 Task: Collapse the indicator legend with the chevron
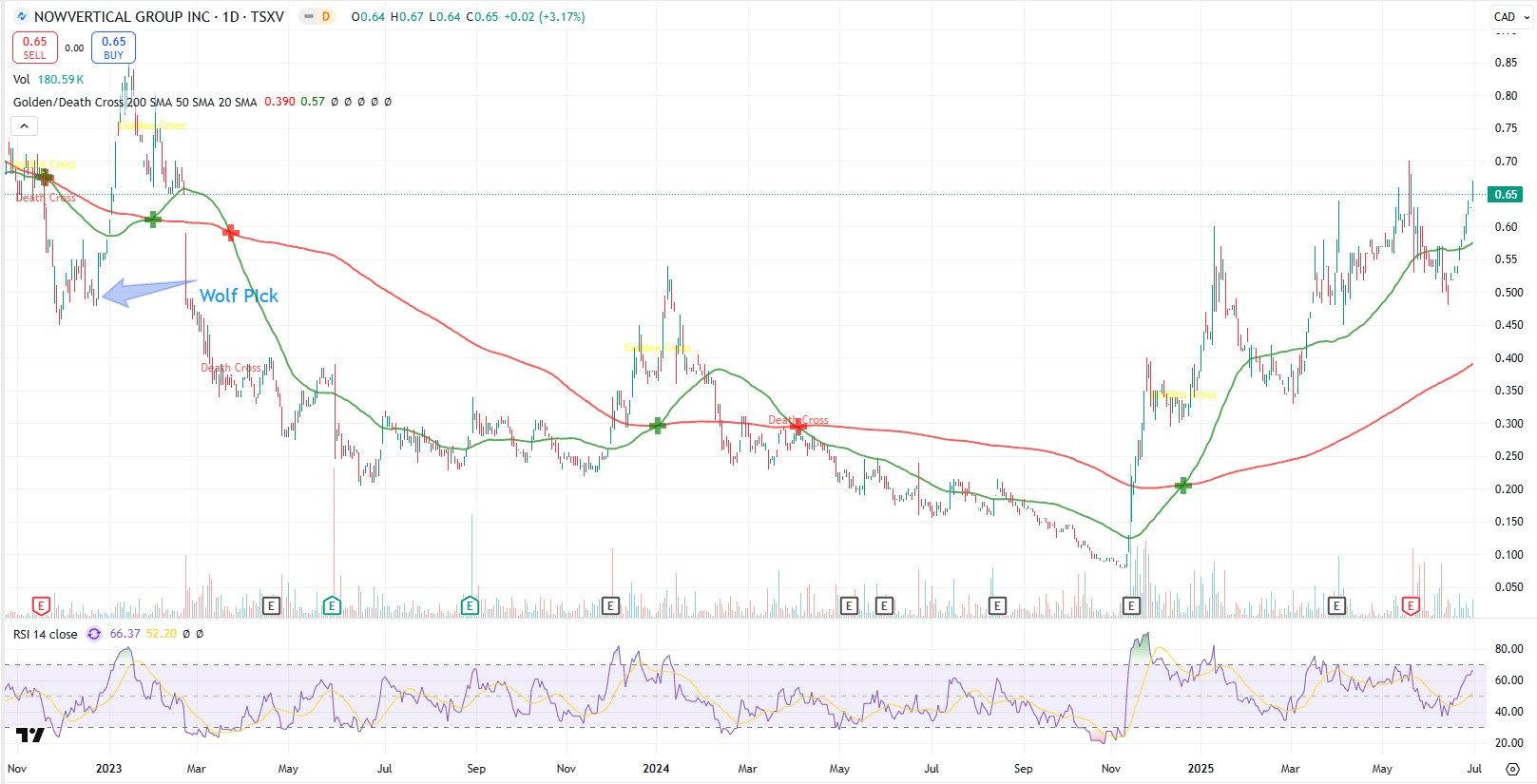24,125
